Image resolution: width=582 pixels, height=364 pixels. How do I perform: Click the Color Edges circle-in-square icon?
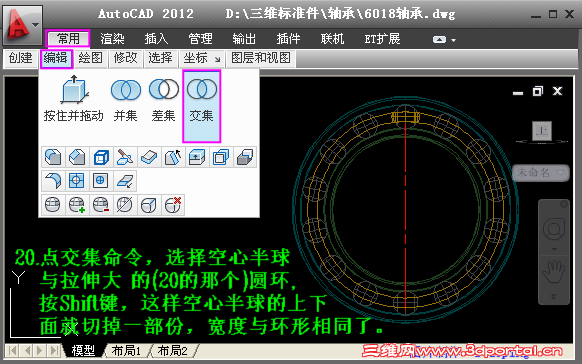coord(101,181)
